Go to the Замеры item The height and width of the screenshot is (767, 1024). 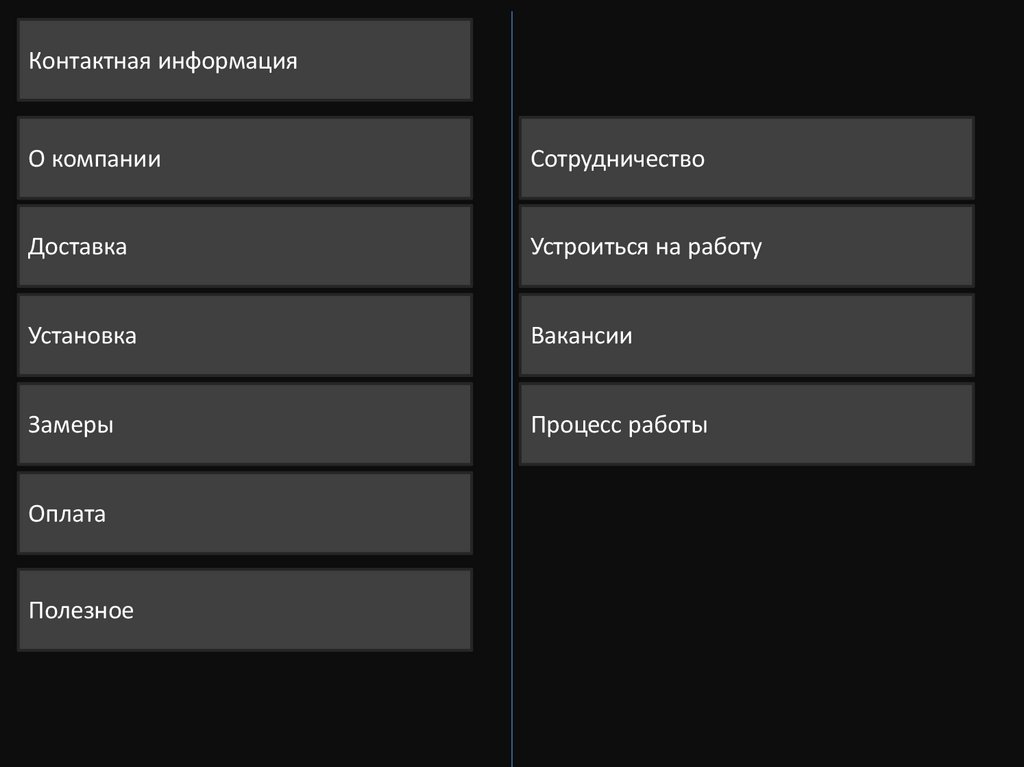(x=245, y=425)
